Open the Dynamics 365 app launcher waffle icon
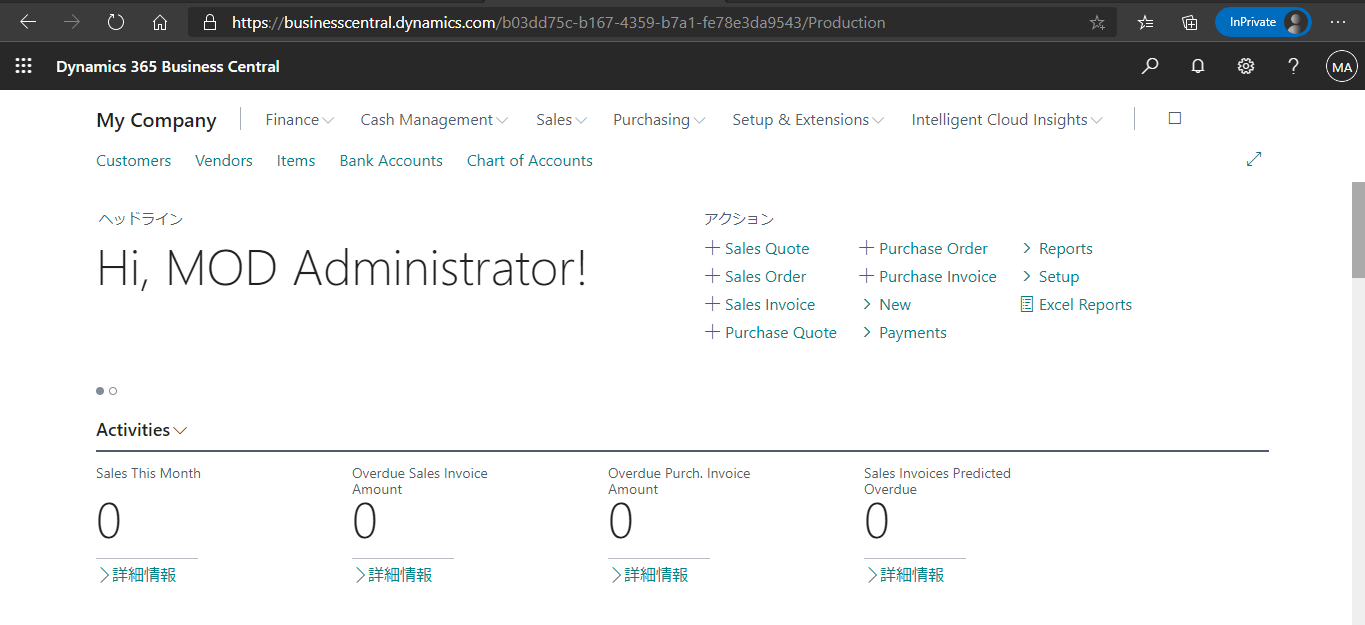 tap(22, 66)
